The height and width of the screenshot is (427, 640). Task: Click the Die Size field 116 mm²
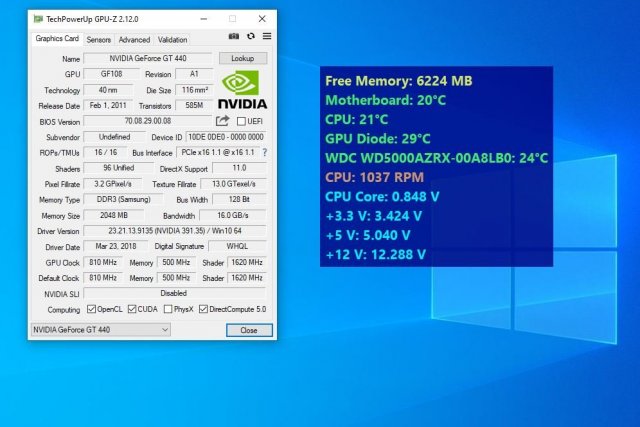(x=194, y=90)
